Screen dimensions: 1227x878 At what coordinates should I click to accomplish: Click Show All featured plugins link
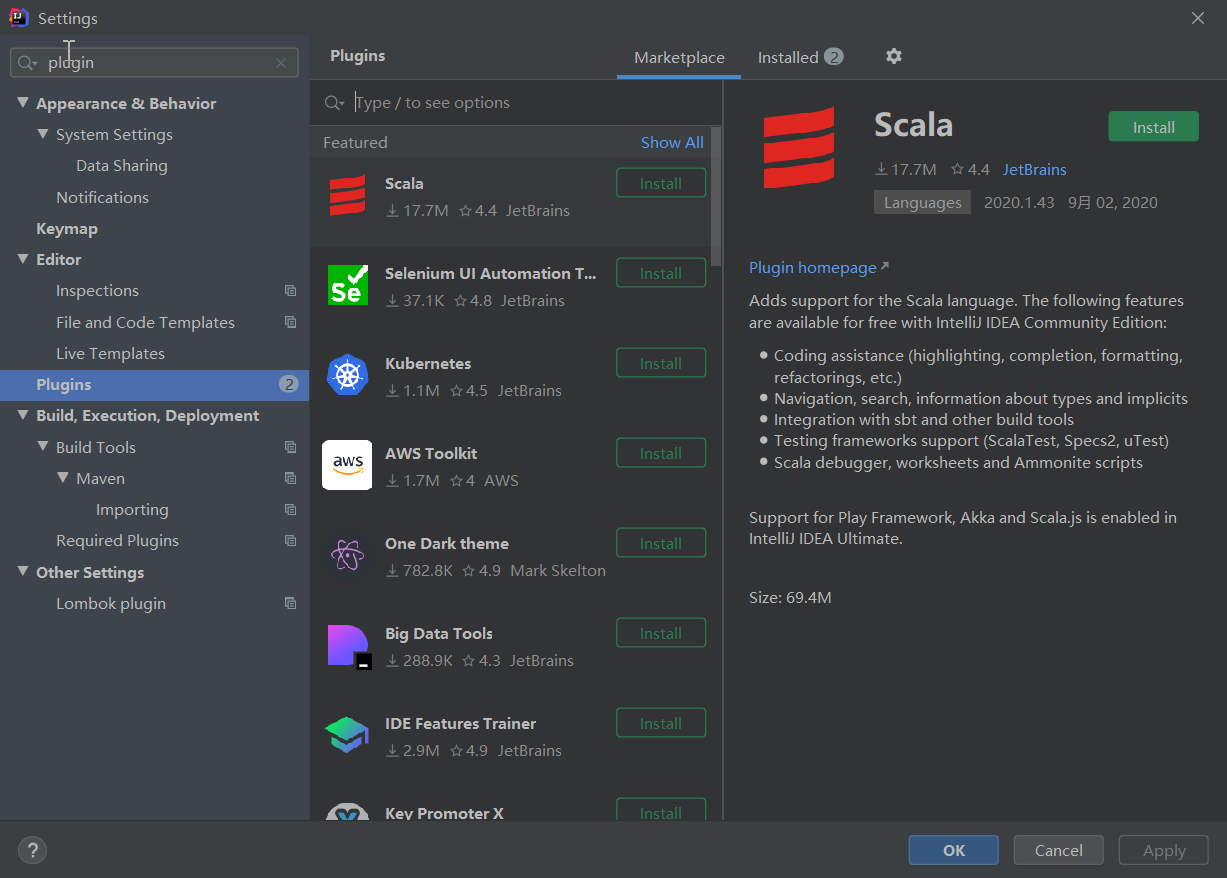point(672,142)
